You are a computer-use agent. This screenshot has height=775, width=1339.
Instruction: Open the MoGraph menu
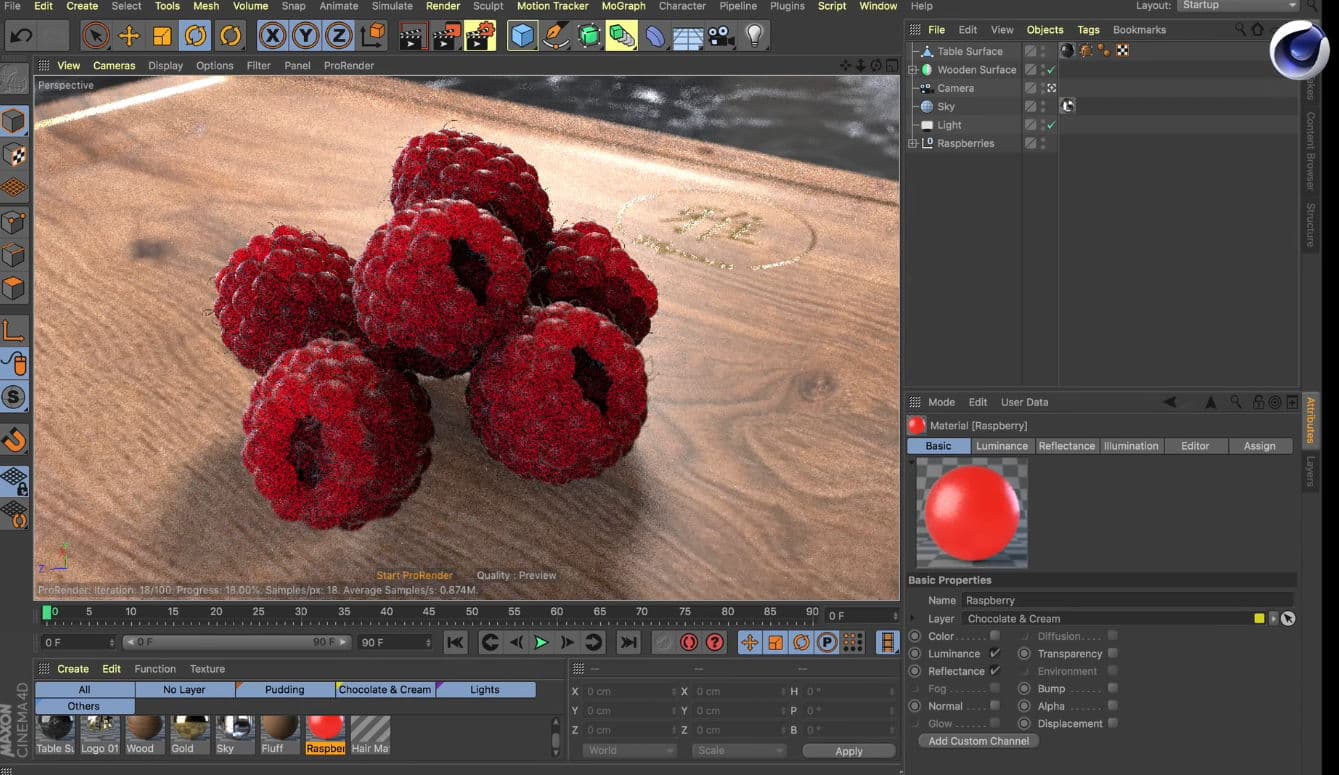(x=623, y=6)
